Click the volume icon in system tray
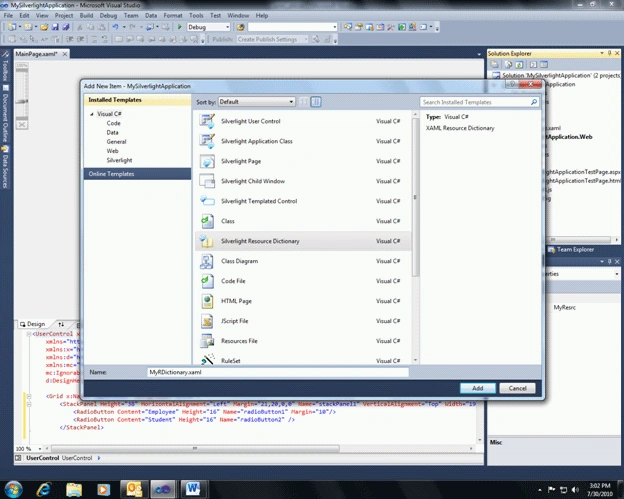The image size is (624, 499). (575, 489)
